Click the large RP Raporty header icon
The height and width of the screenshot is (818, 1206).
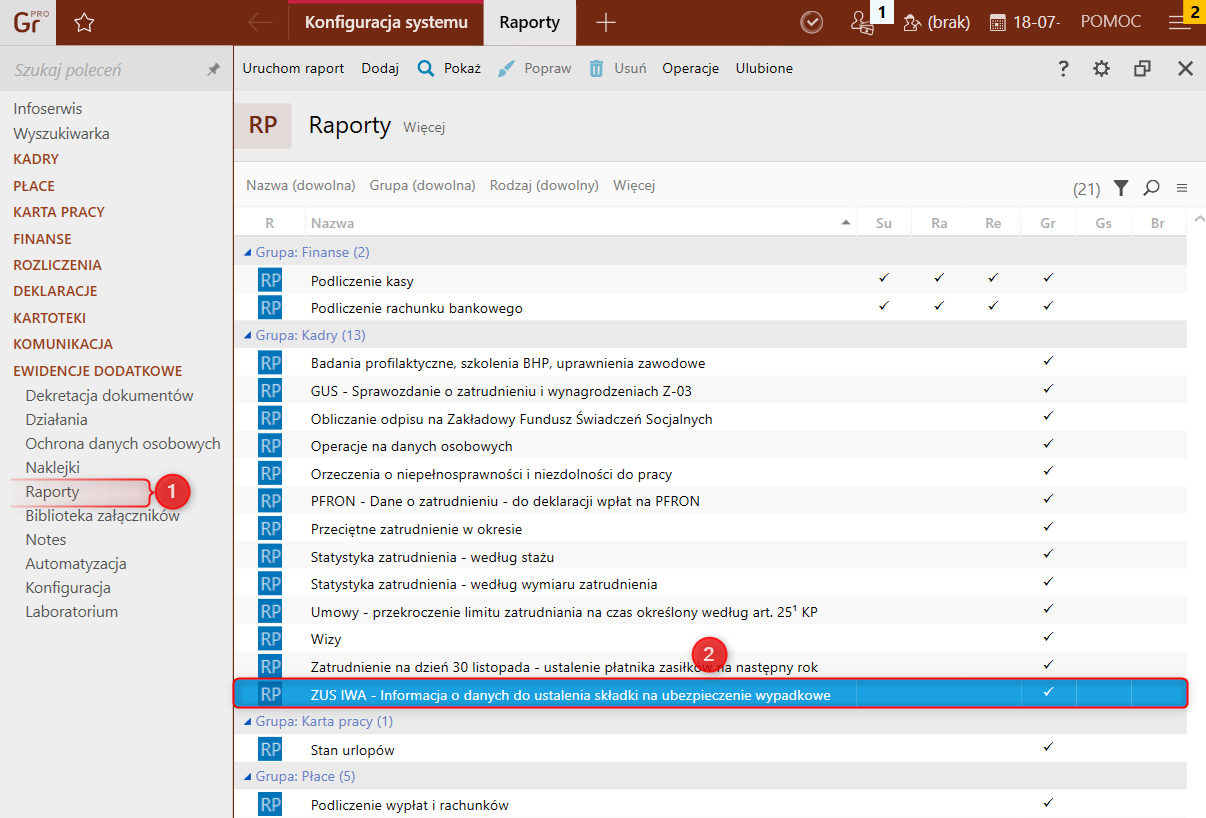(x=263, y=125)
